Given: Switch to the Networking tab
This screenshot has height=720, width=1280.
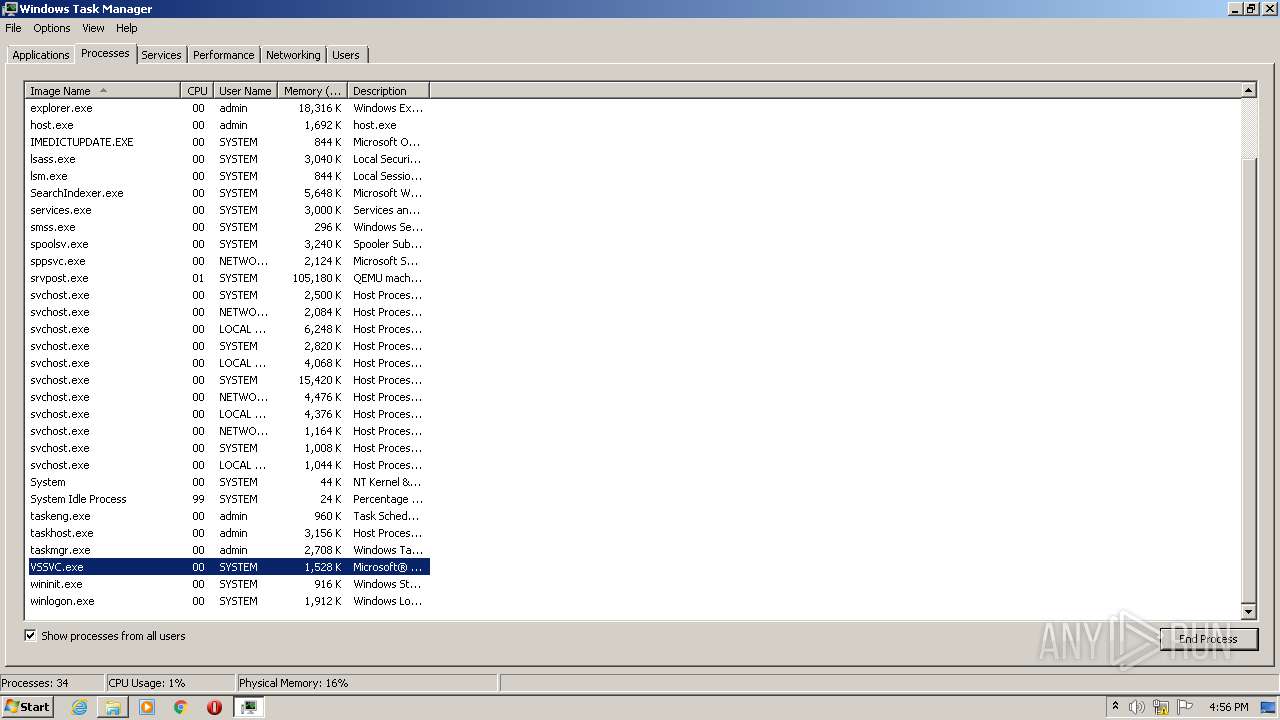Looking at the screenshot, I should point(293,55).
